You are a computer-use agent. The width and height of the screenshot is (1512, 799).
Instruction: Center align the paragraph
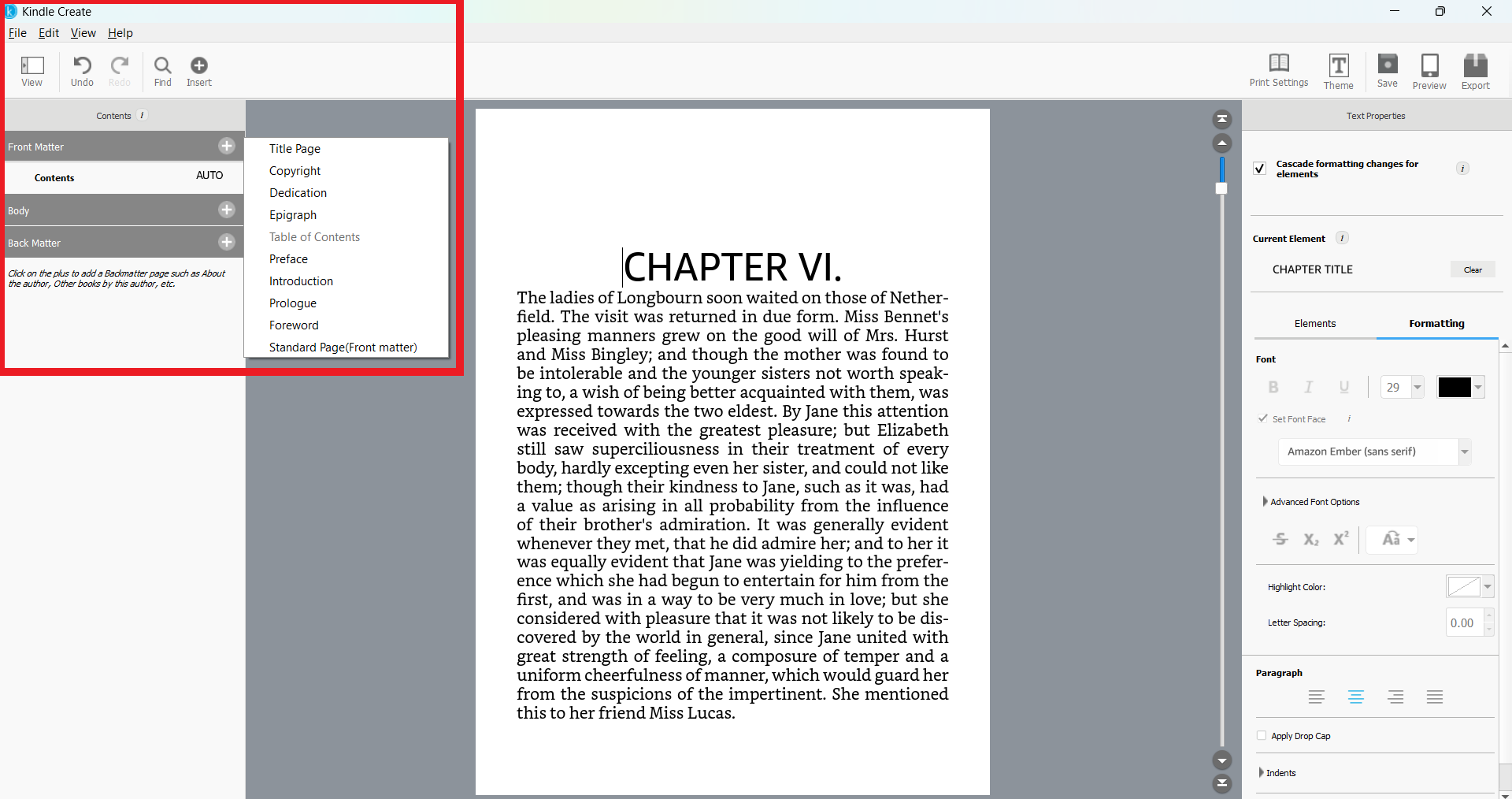tap(1356, 697)
